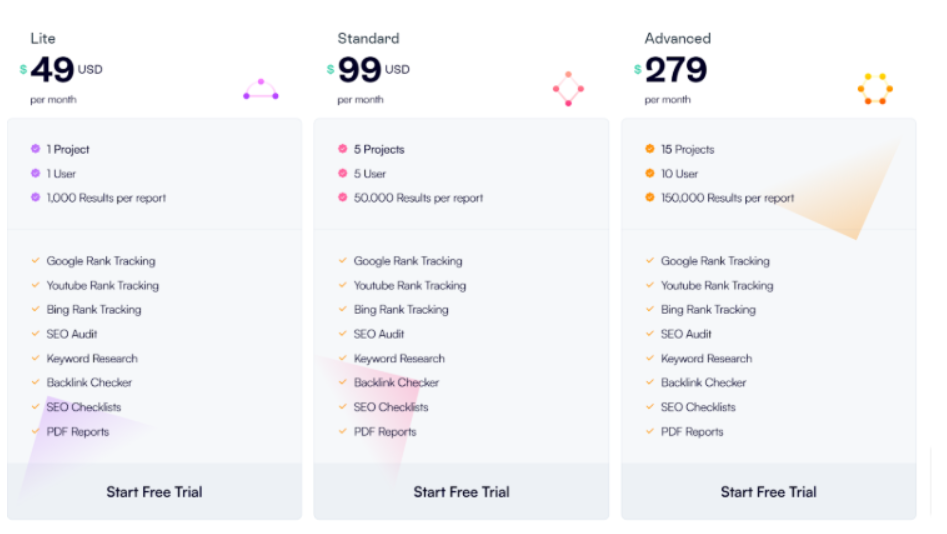947x534 pixels.
Task: Click Keyword Research in the Advanced plan
Action: 706,358
